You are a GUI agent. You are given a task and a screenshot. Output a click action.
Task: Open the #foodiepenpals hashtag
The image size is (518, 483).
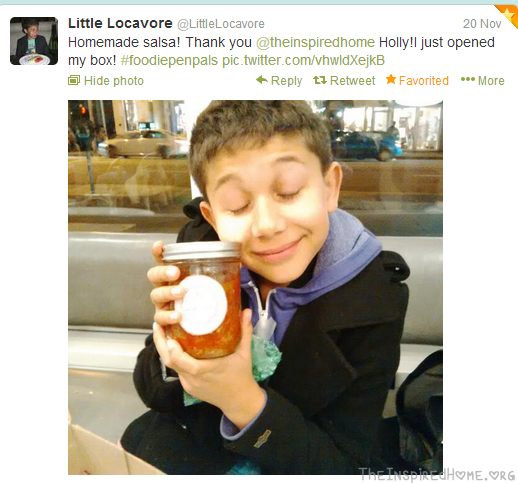(x=169, y=60)
